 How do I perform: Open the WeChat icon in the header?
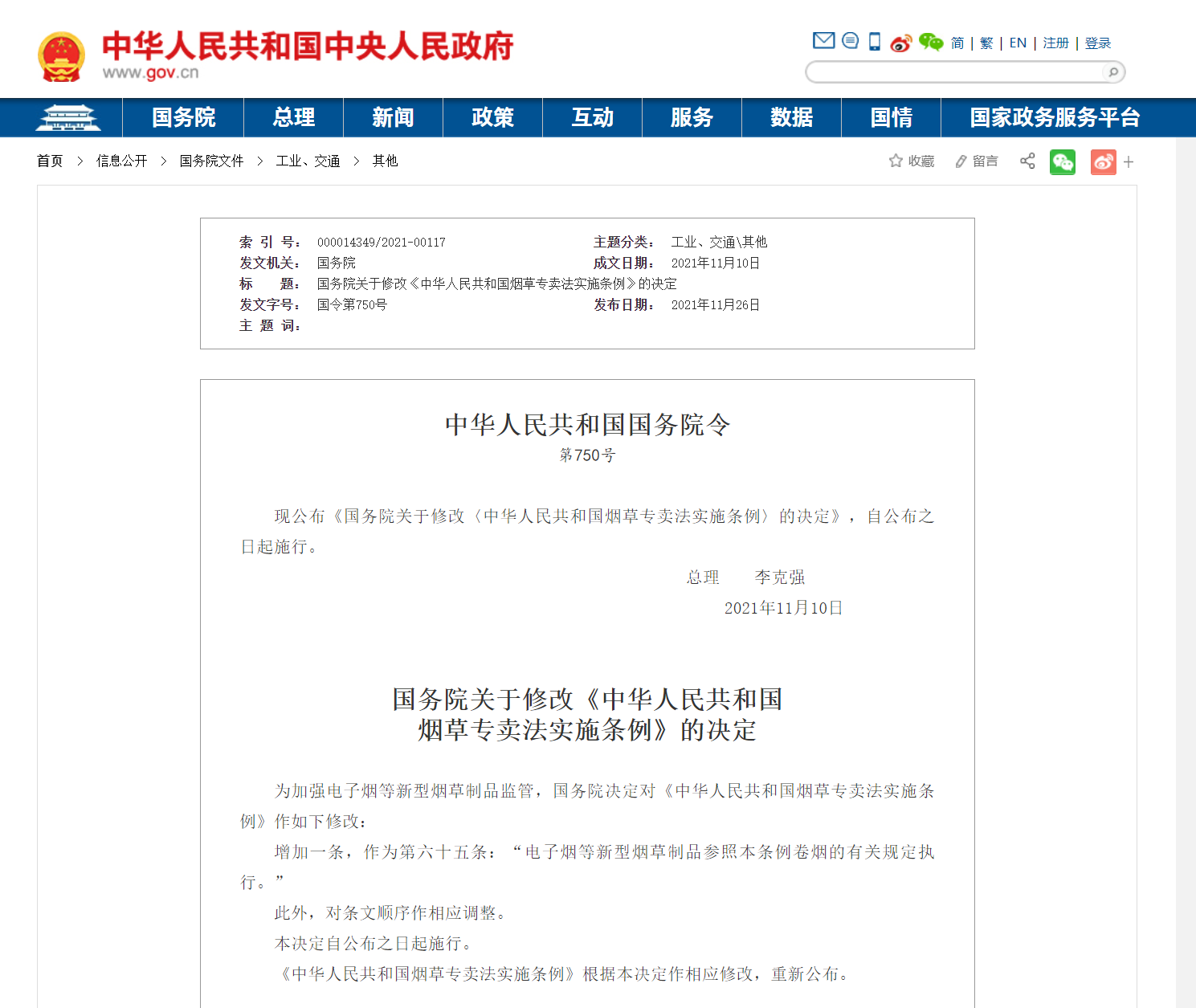tap(931, 43)
